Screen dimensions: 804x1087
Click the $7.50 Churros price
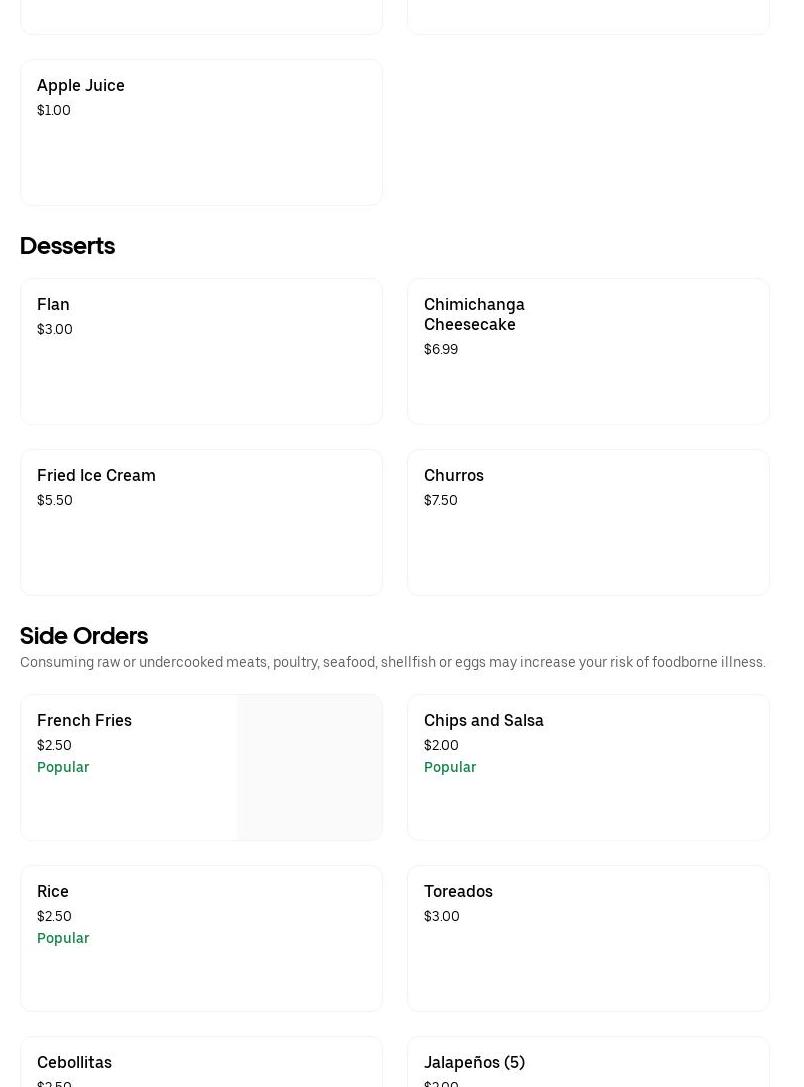[441, 500]
